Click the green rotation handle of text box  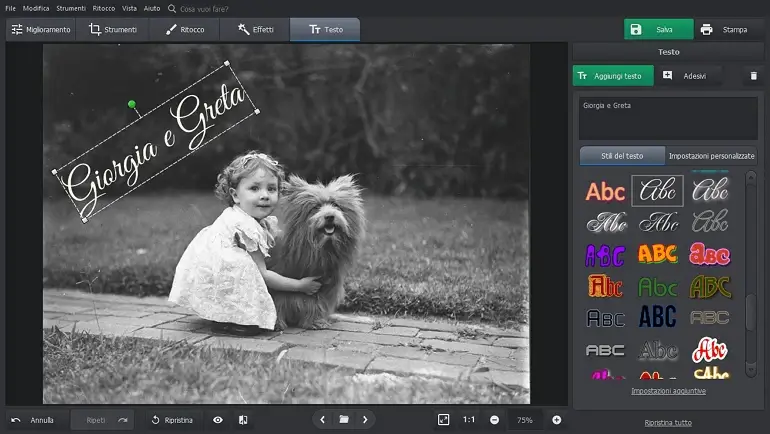[132, 104]
